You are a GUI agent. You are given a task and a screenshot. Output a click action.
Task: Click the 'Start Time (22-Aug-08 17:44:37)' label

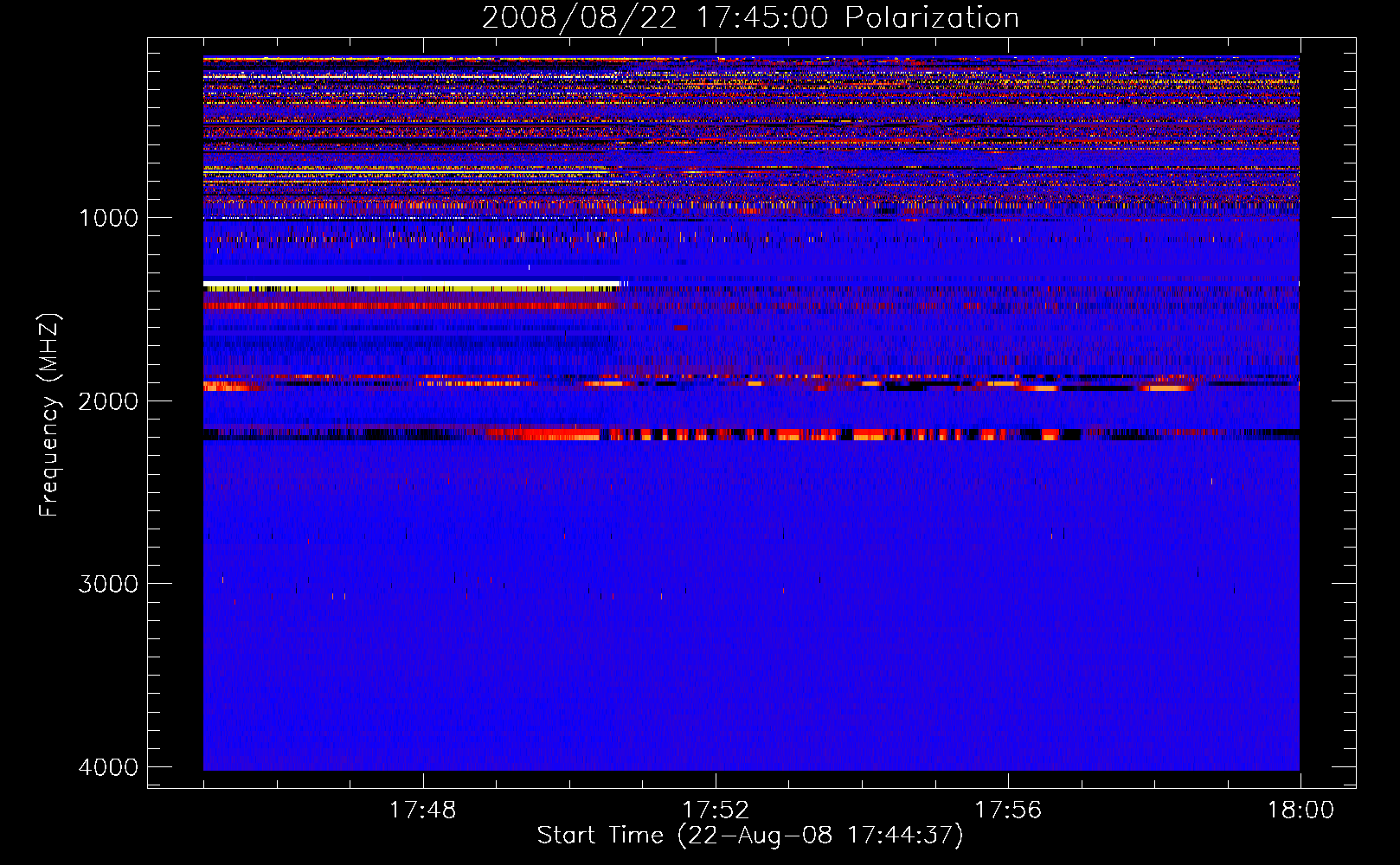[750, 836]
